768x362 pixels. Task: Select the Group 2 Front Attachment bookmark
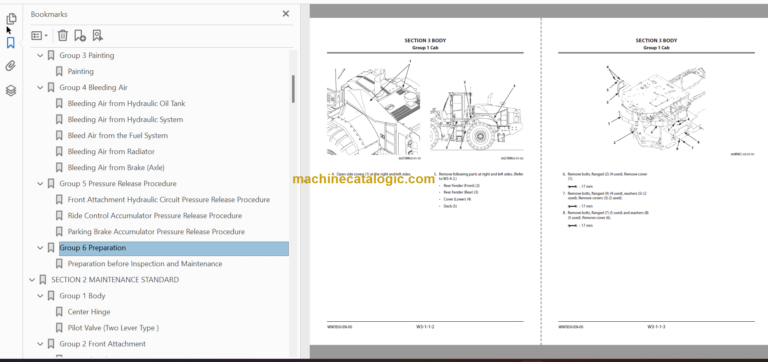tap(102, 344)
